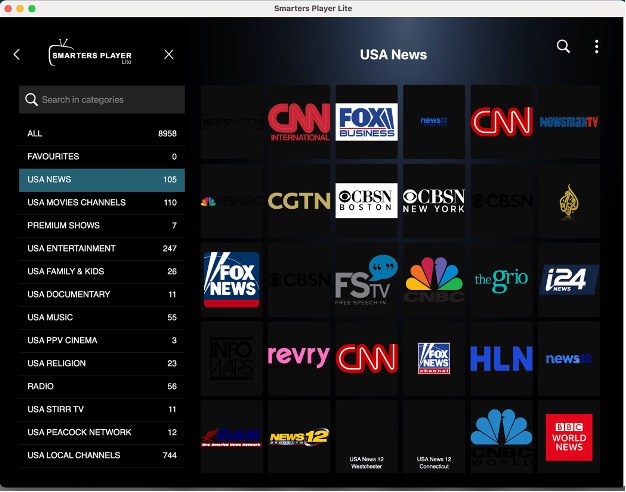
Task: Click the Smarters Player Lite logo
Action: 91,53
